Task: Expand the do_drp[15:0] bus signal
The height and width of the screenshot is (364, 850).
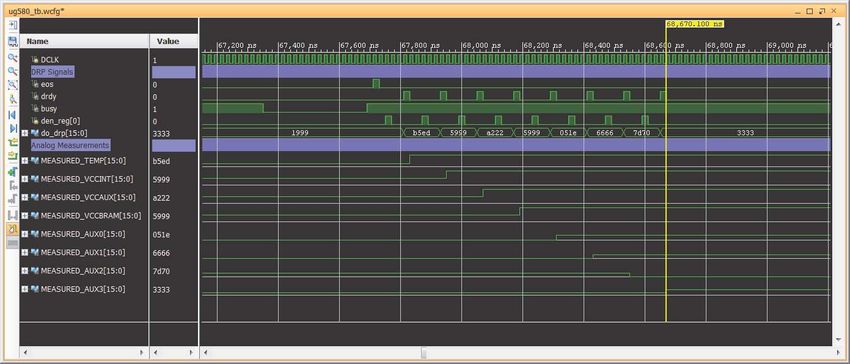Action: [x=24, y=133]
